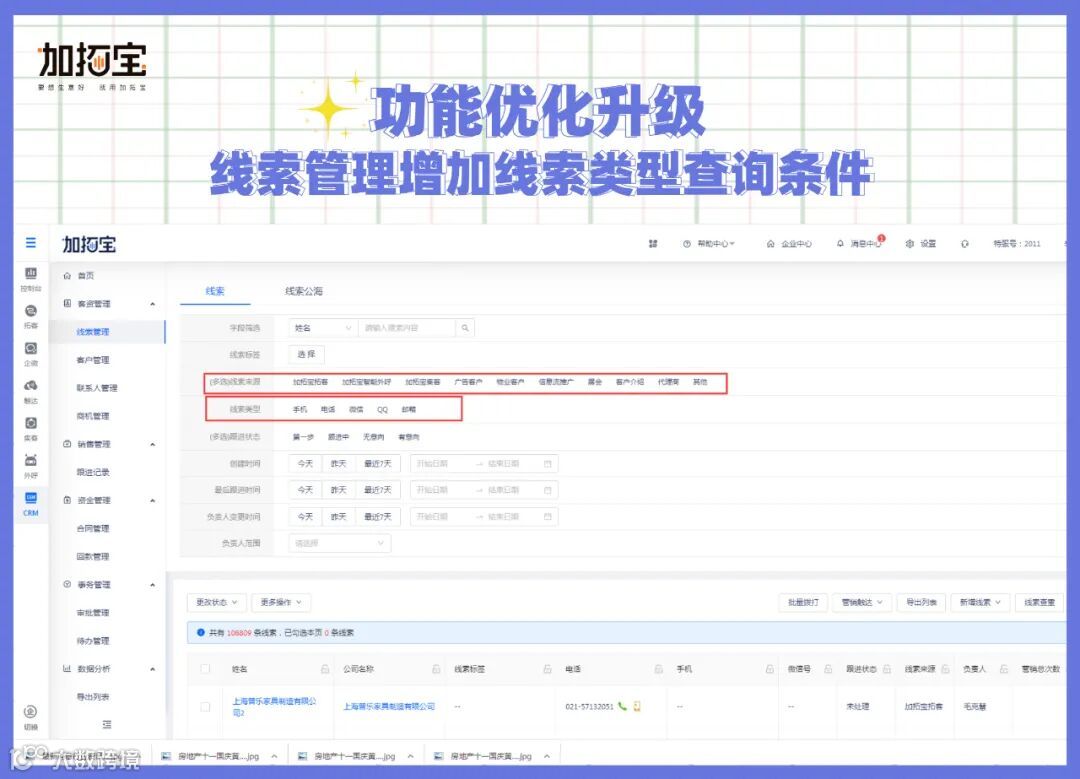Click the lock icon in the 电话 column header
This screenshot has width=1080, height=779.
pyautogui.click(x=658, y=669)
